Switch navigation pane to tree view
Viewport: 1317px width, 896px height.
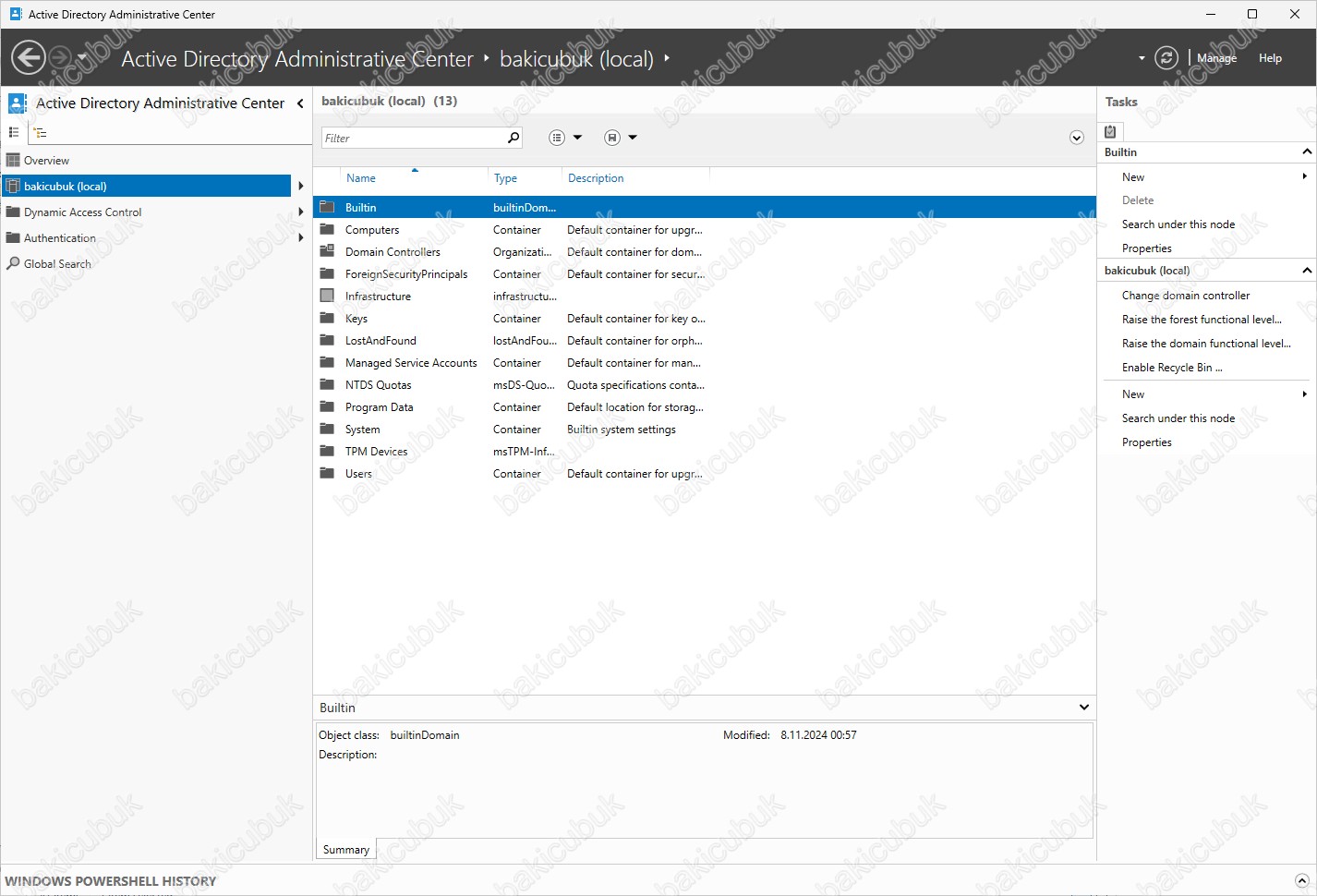click(40, 132)
